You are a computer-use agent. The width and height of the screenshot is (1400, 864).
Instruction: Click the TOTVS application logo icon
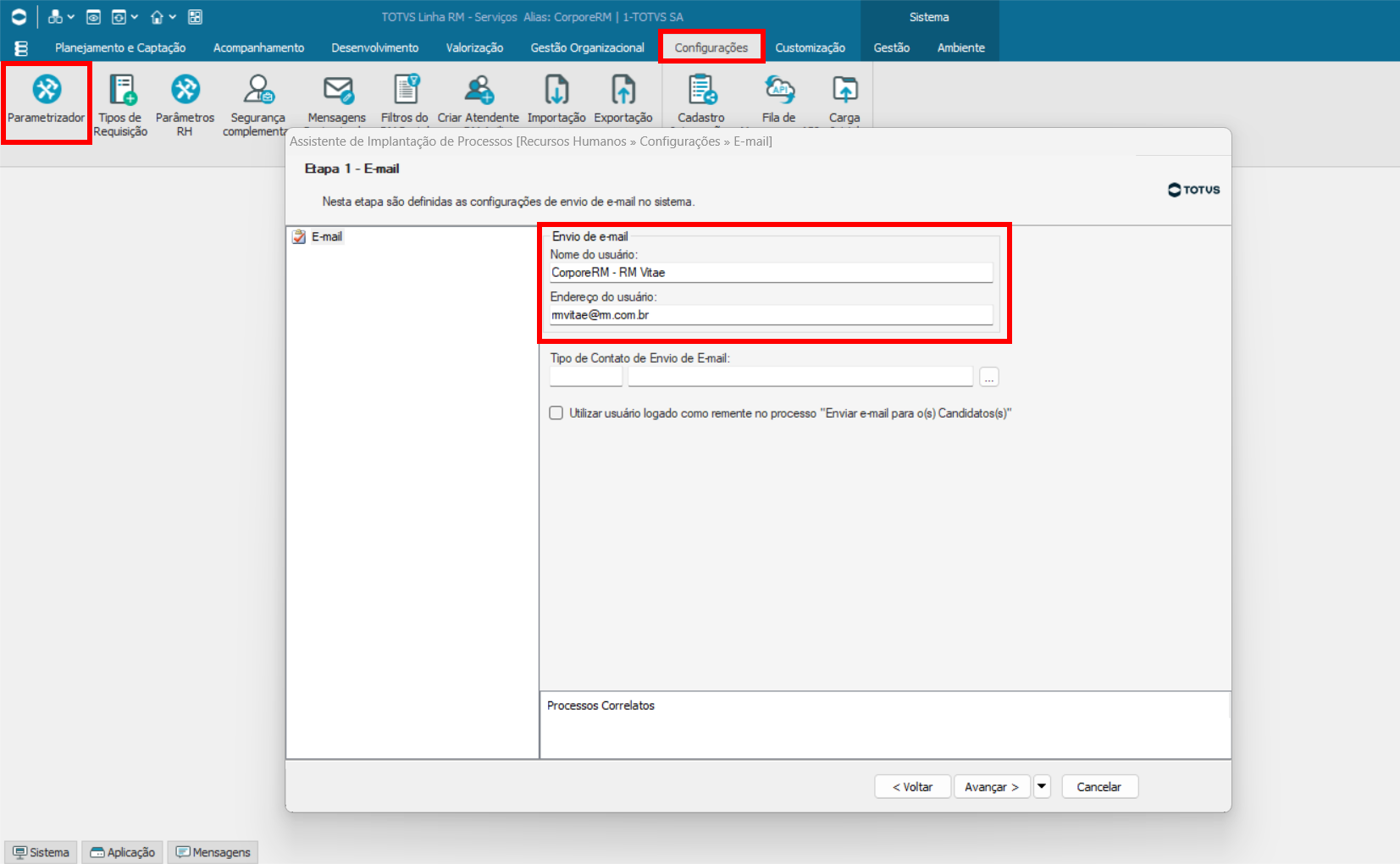tap(19, 17)
